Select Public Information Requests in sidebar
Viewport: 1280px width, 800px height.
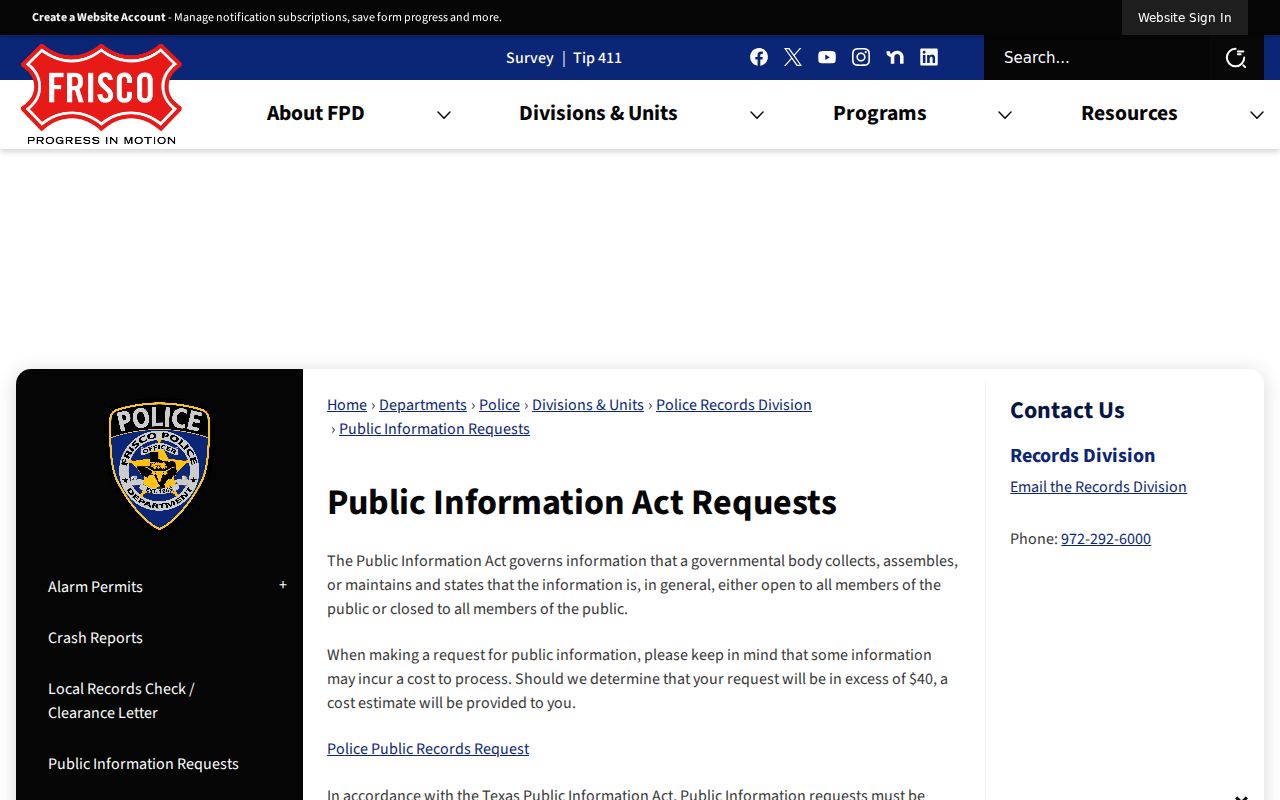click(x=143, y=764)
